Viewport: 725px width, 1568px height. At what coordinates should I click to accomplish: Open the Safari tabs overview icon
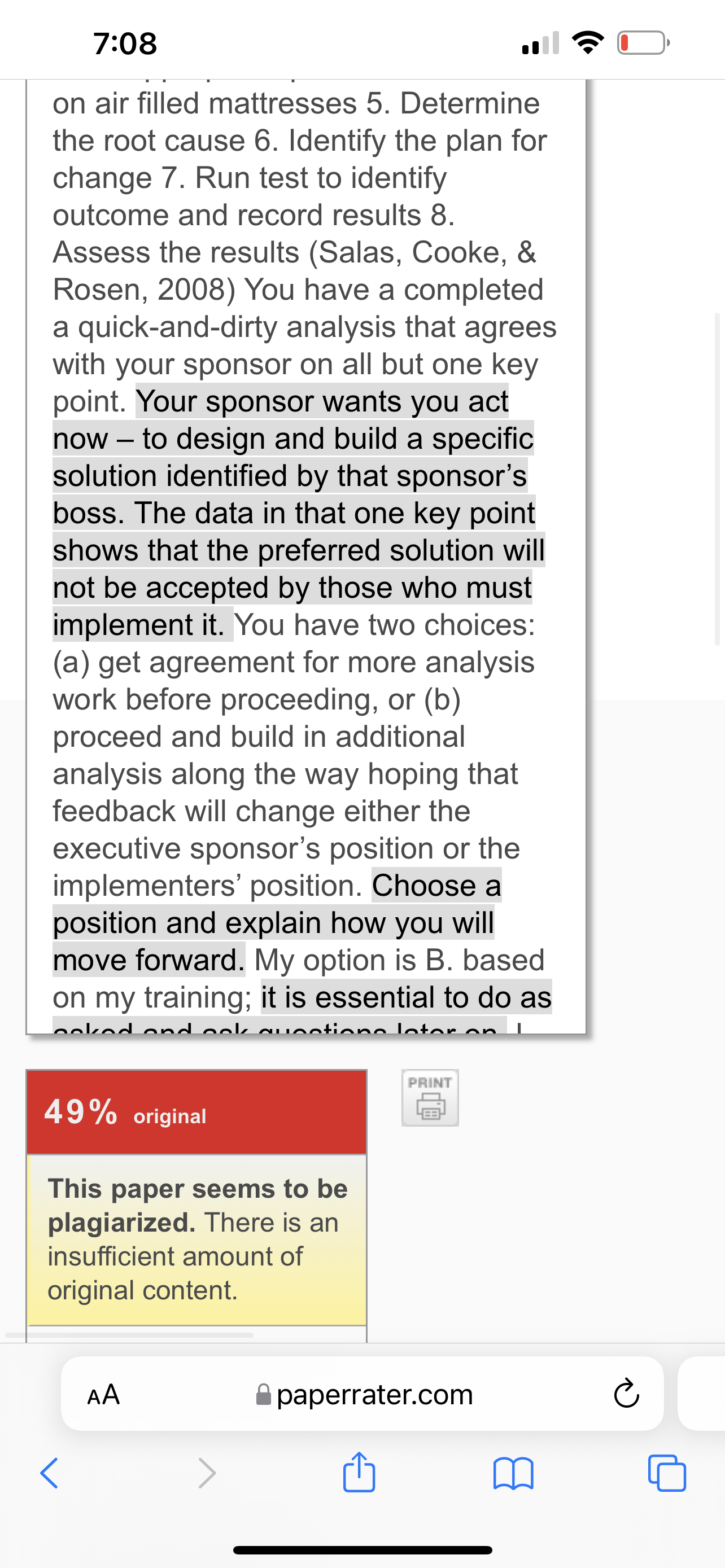[x=667, y=1473]
